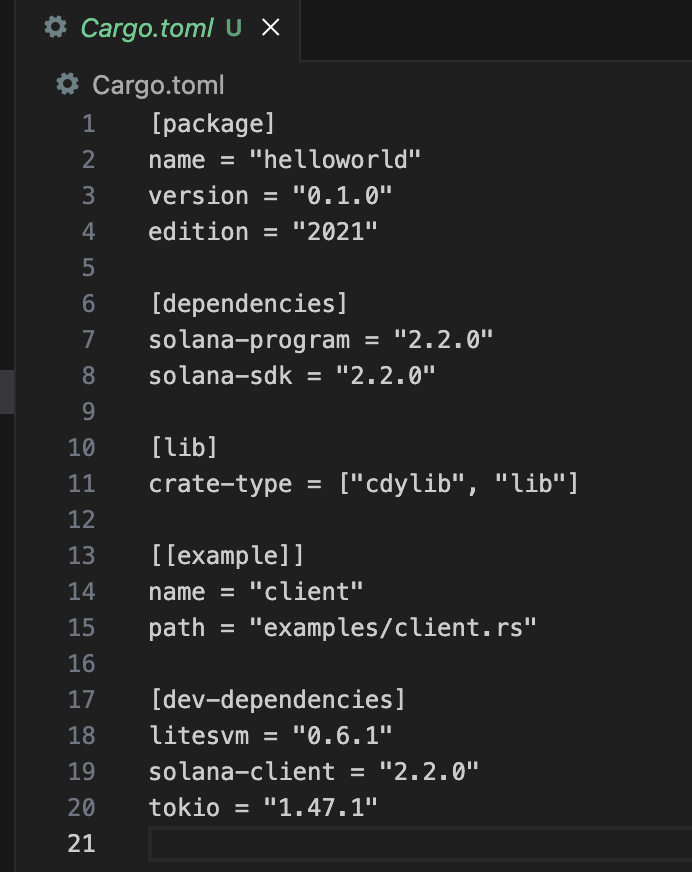Click line number 21 in the gutter
The height and width of the screenshot is (872, 692).
click(82, 844)
